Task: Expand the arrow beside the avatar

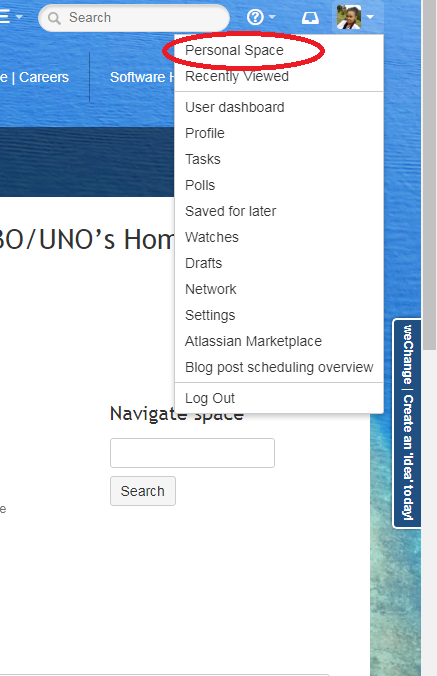Action: [x=370, y=18]
